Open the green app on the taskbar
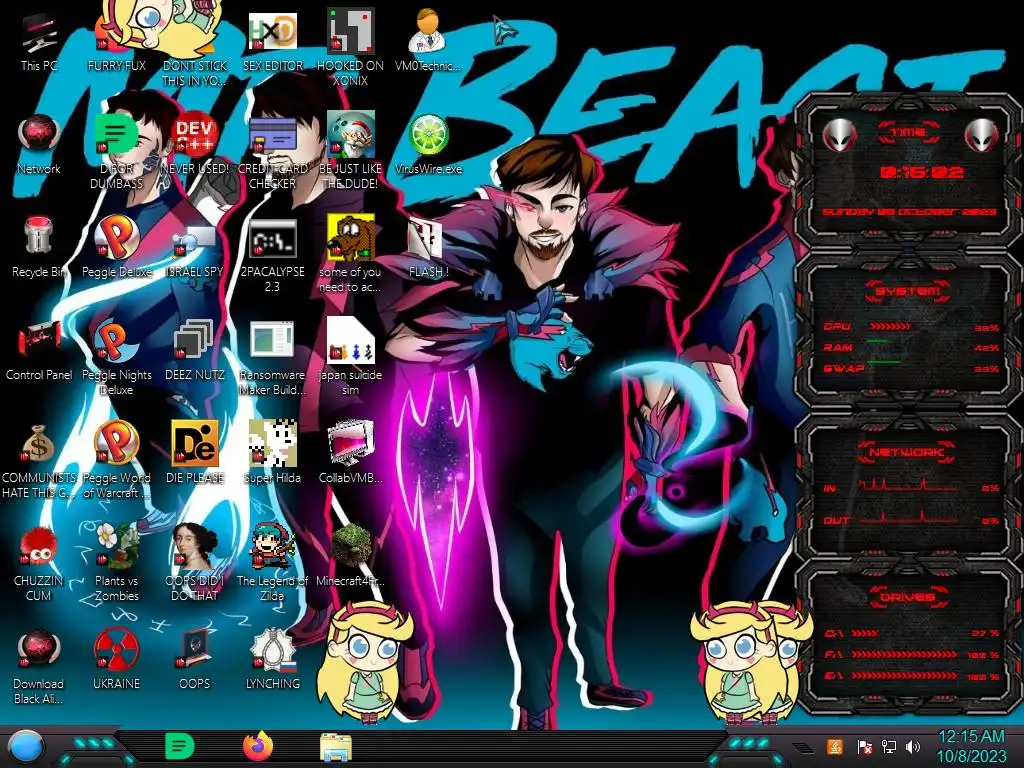The height and width of the screenshot is (768, 1024). [x=180, y=746]
